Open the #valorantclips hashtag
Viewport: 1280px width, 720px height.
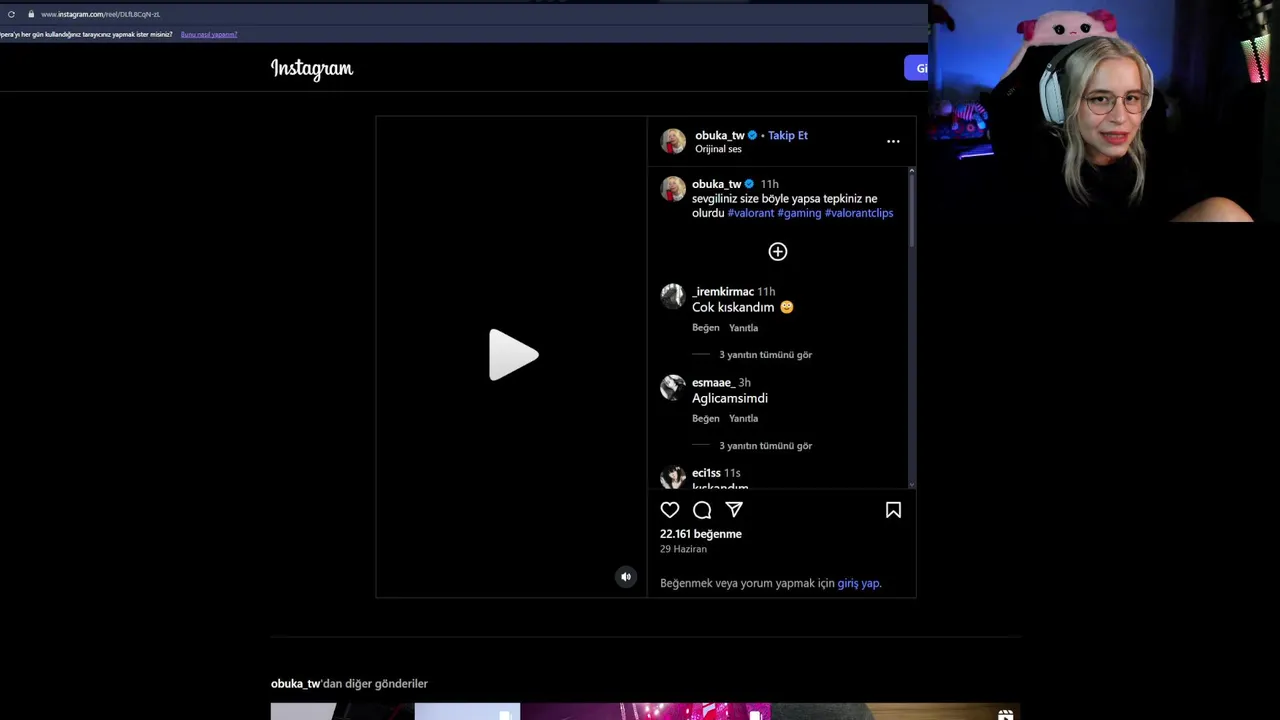pos(859,213)
